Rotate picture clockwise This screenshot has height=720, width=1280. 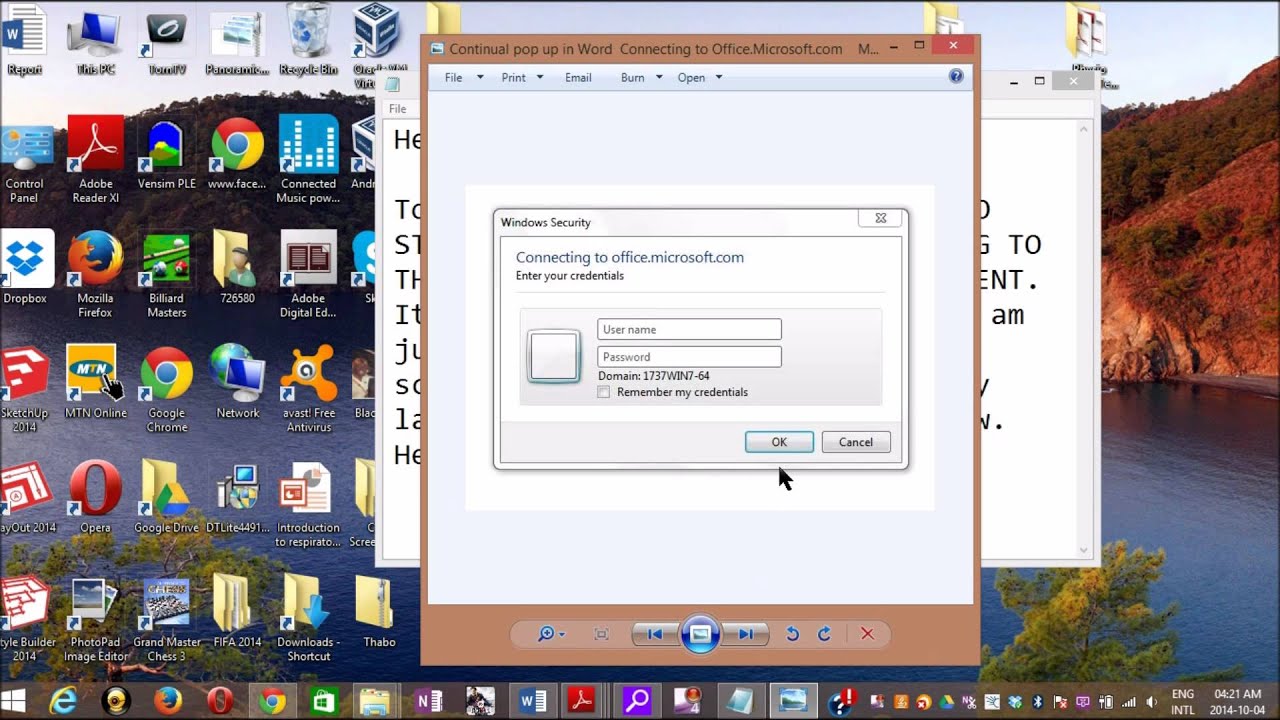pos(824,634)
